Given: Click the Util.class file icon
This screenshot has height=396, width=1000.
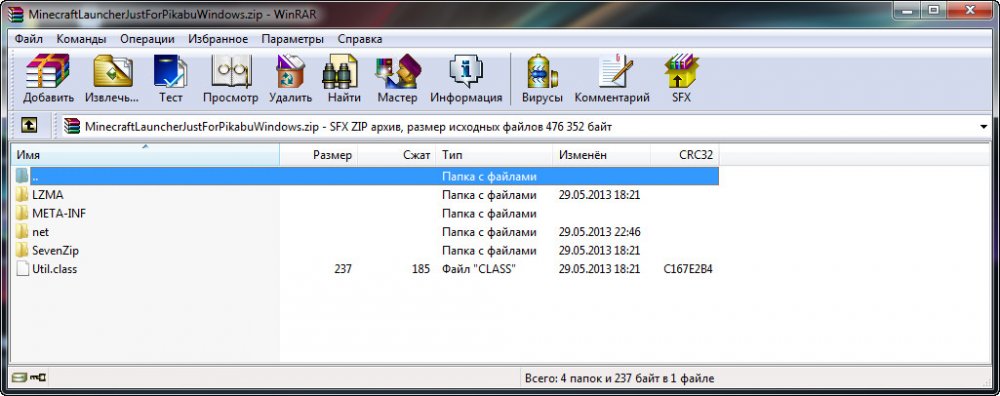Looking at the screenshot, I should click(23, 268).
